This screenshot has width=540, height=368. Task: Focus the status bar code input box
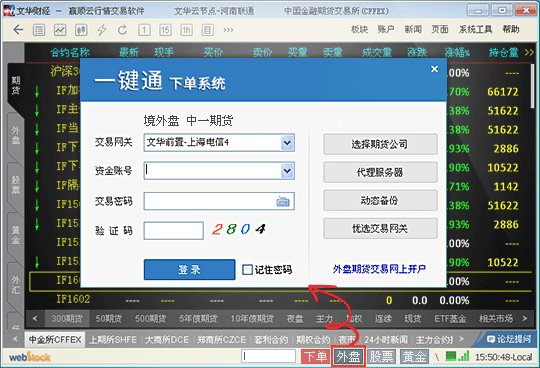point(269,356)
